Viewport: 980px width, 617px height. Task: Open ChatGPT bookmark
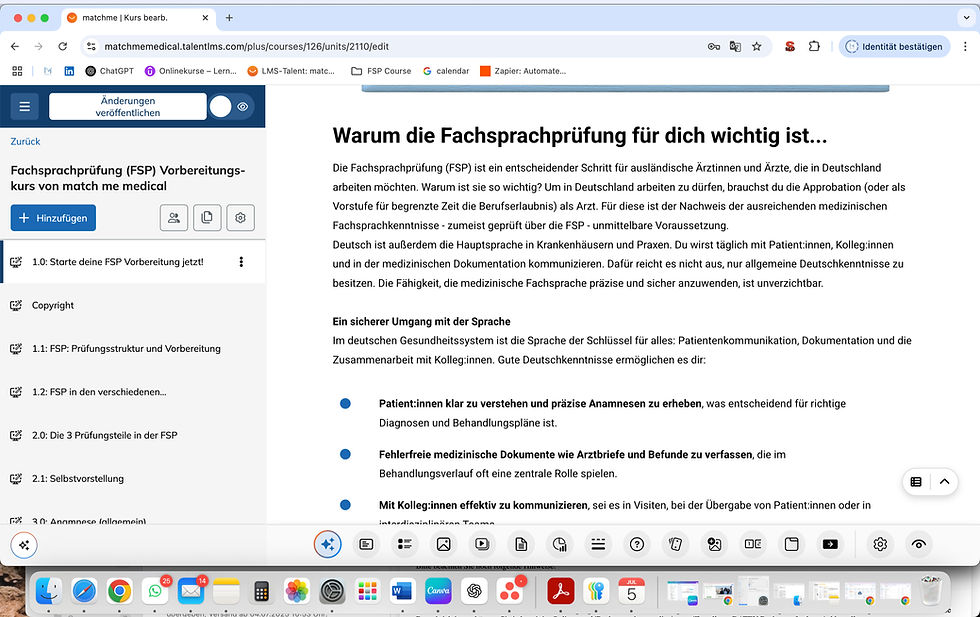pyautogui.click(x=109, y=71)
